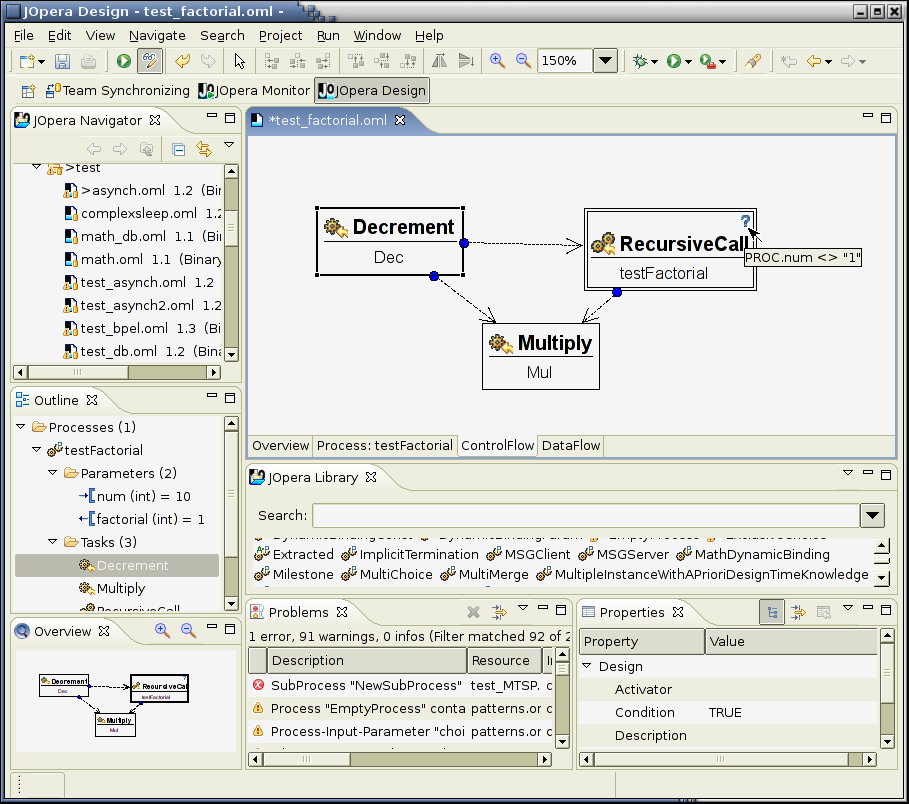Click the Collapse All icon in JOpera Navigator

[x=179, y=150]
